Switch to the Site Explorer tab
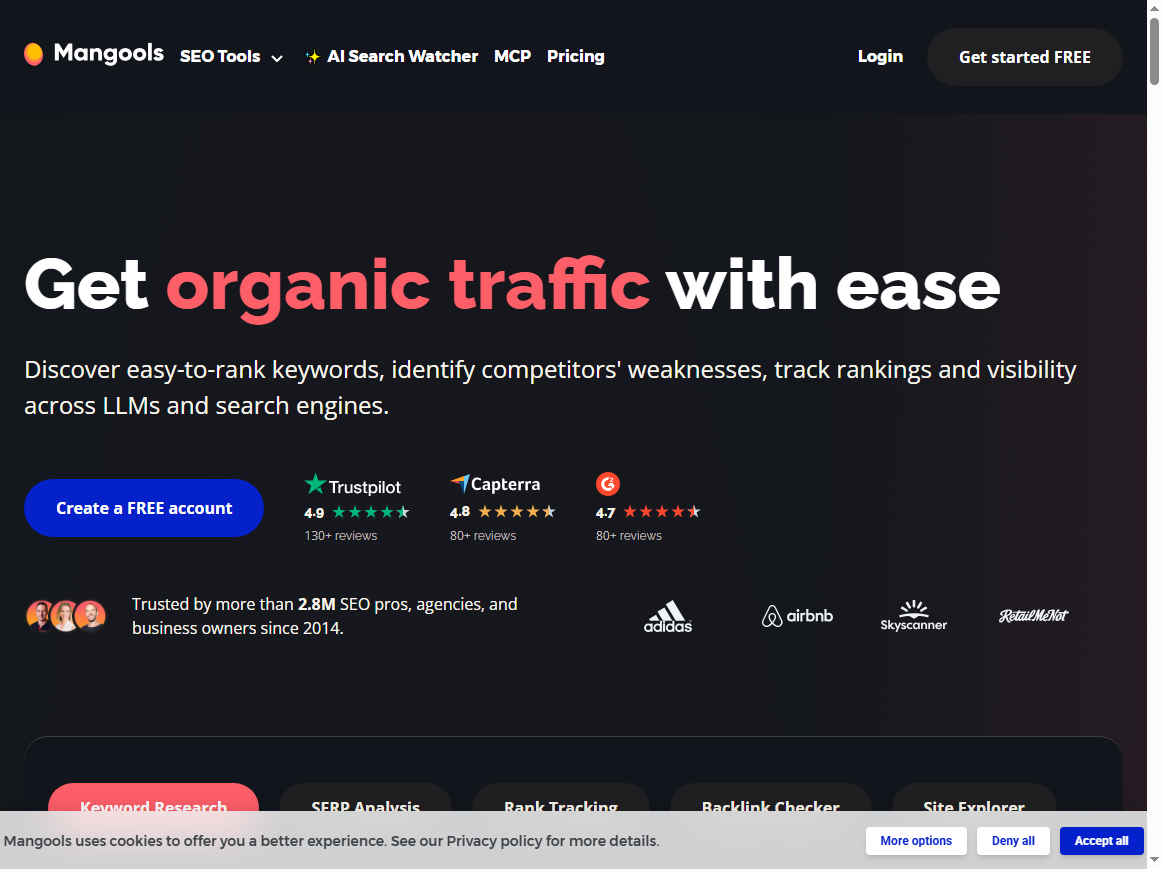This screenshot has height=869, width=1162. [x=974, y=797]
